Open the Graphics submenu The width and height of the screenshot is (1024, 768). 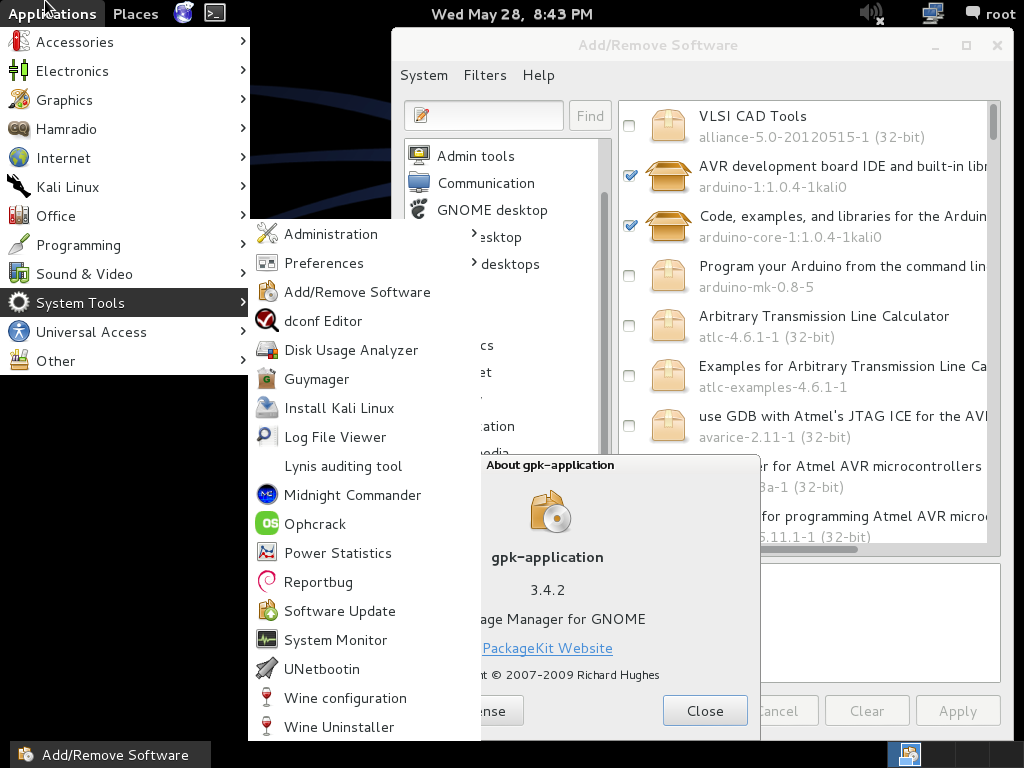(125, 100)
